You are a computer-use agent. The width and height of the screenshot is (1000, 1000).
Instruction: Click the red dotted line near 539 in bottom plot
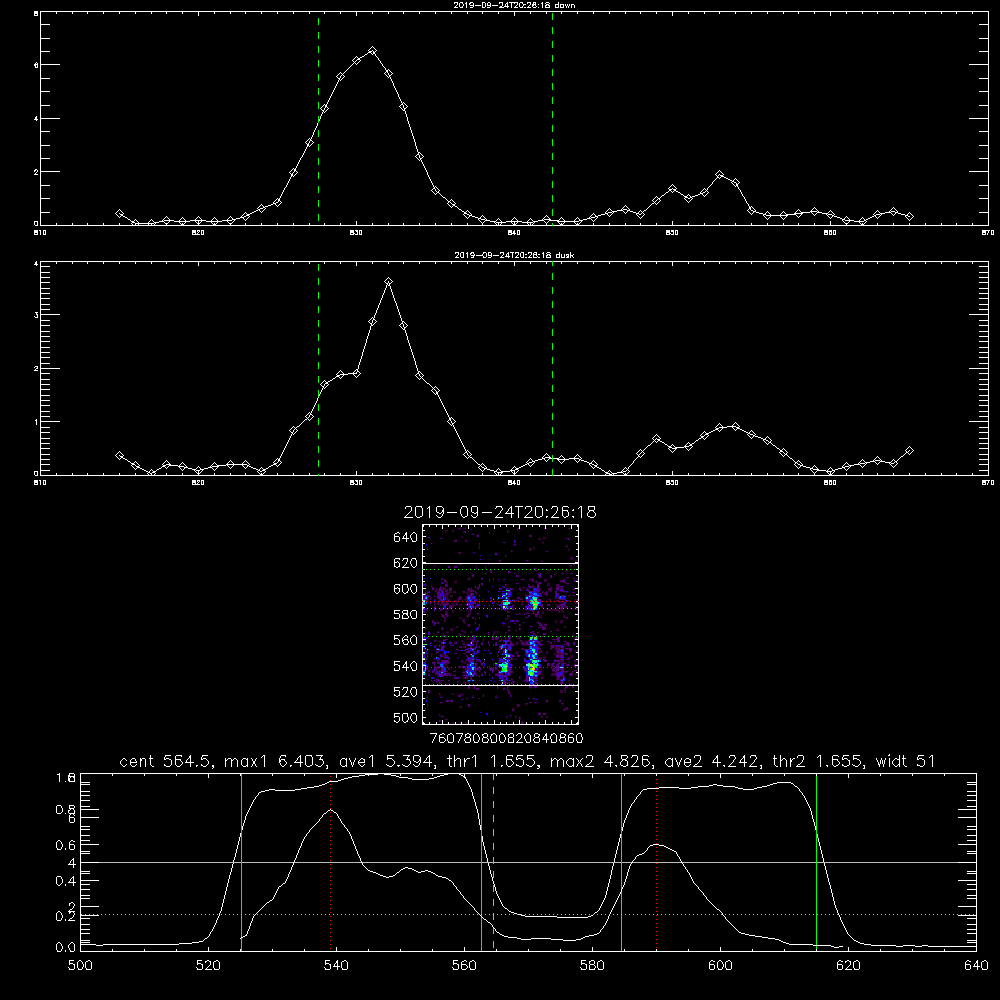(x=330, y=862)
